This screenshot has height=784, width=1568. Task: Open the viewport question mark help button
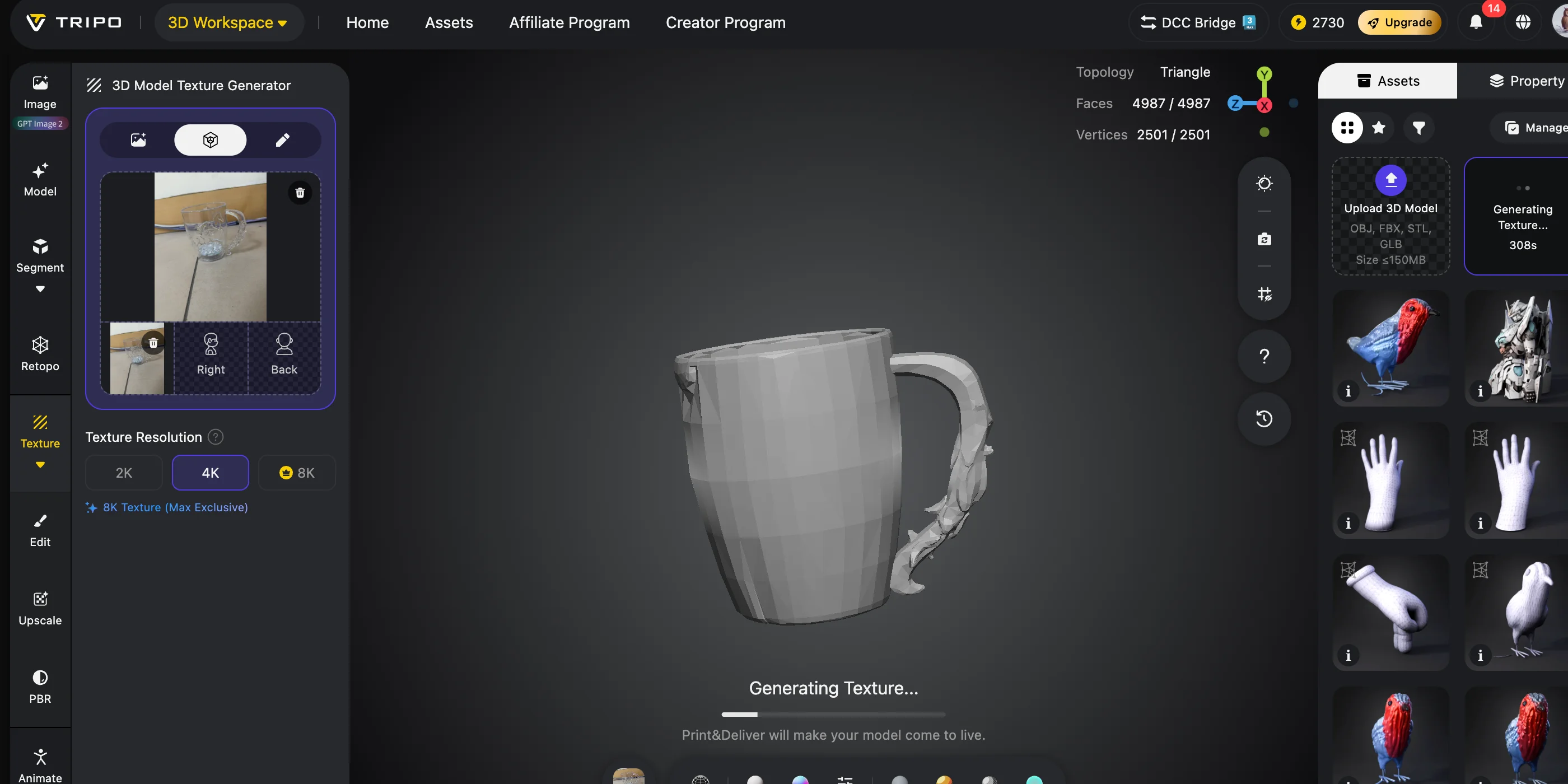coord(1264,356)
